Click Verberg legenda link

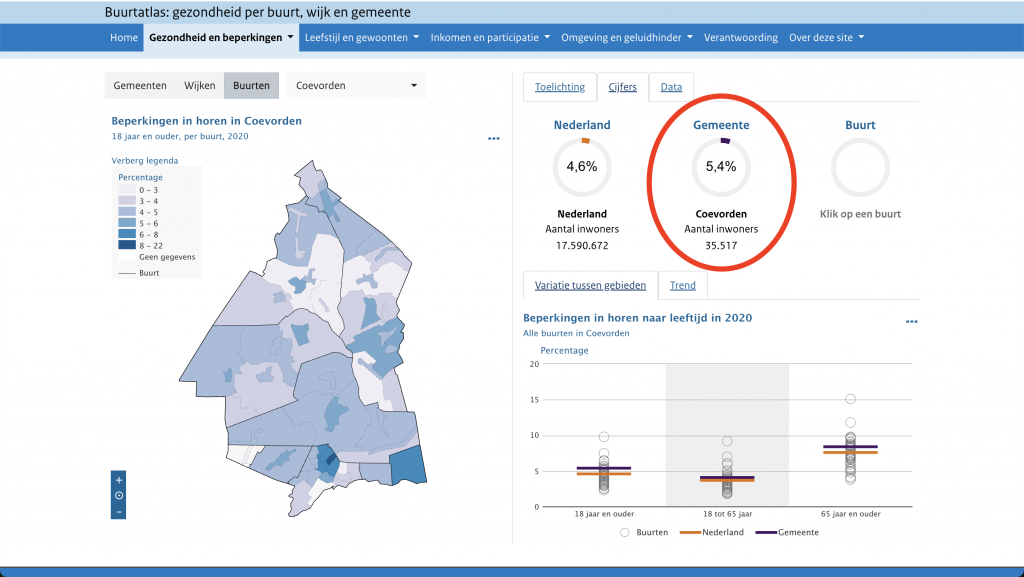[144, 161]
